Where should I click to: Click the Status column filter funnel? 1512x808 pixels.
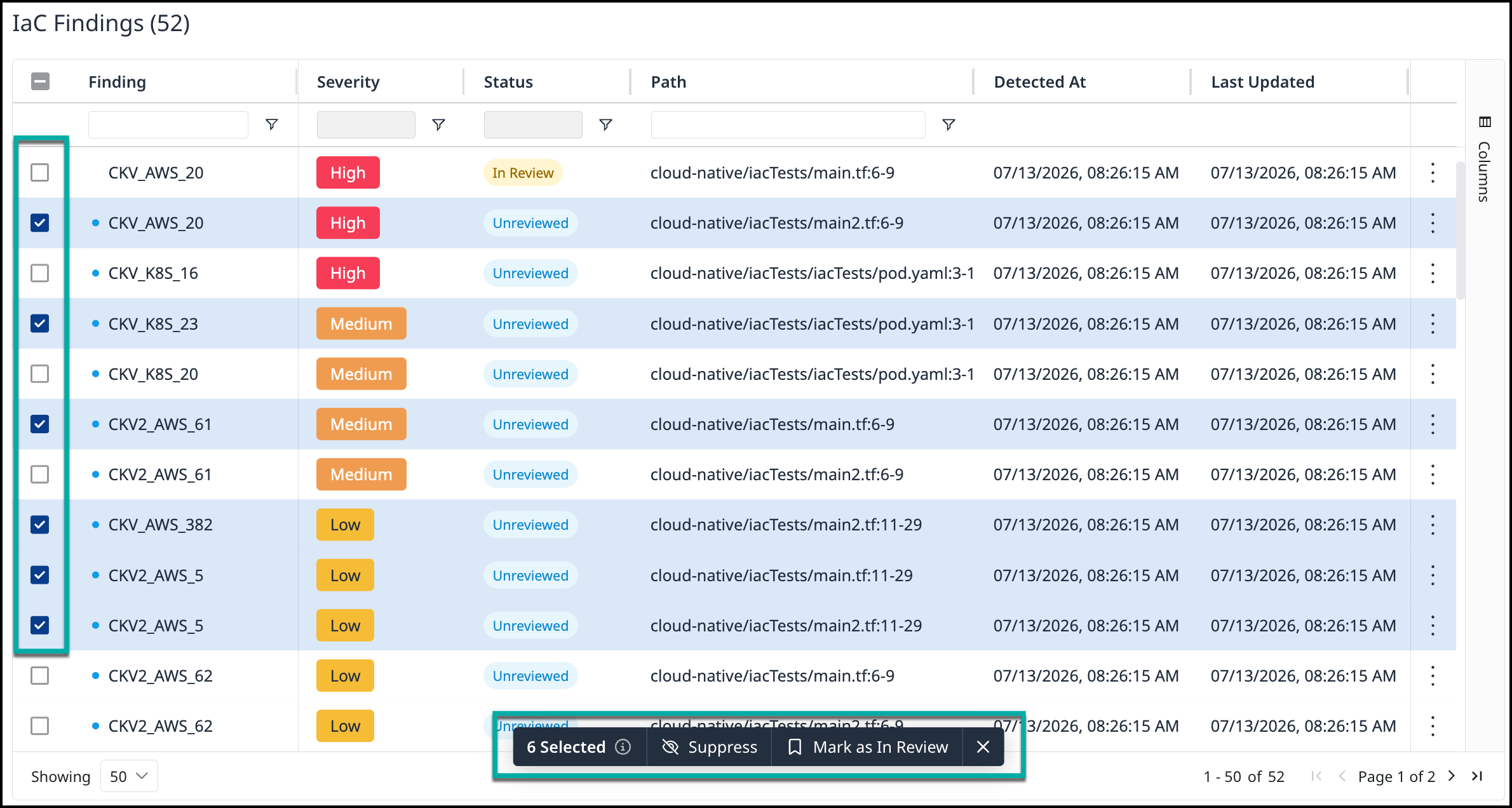605,125
